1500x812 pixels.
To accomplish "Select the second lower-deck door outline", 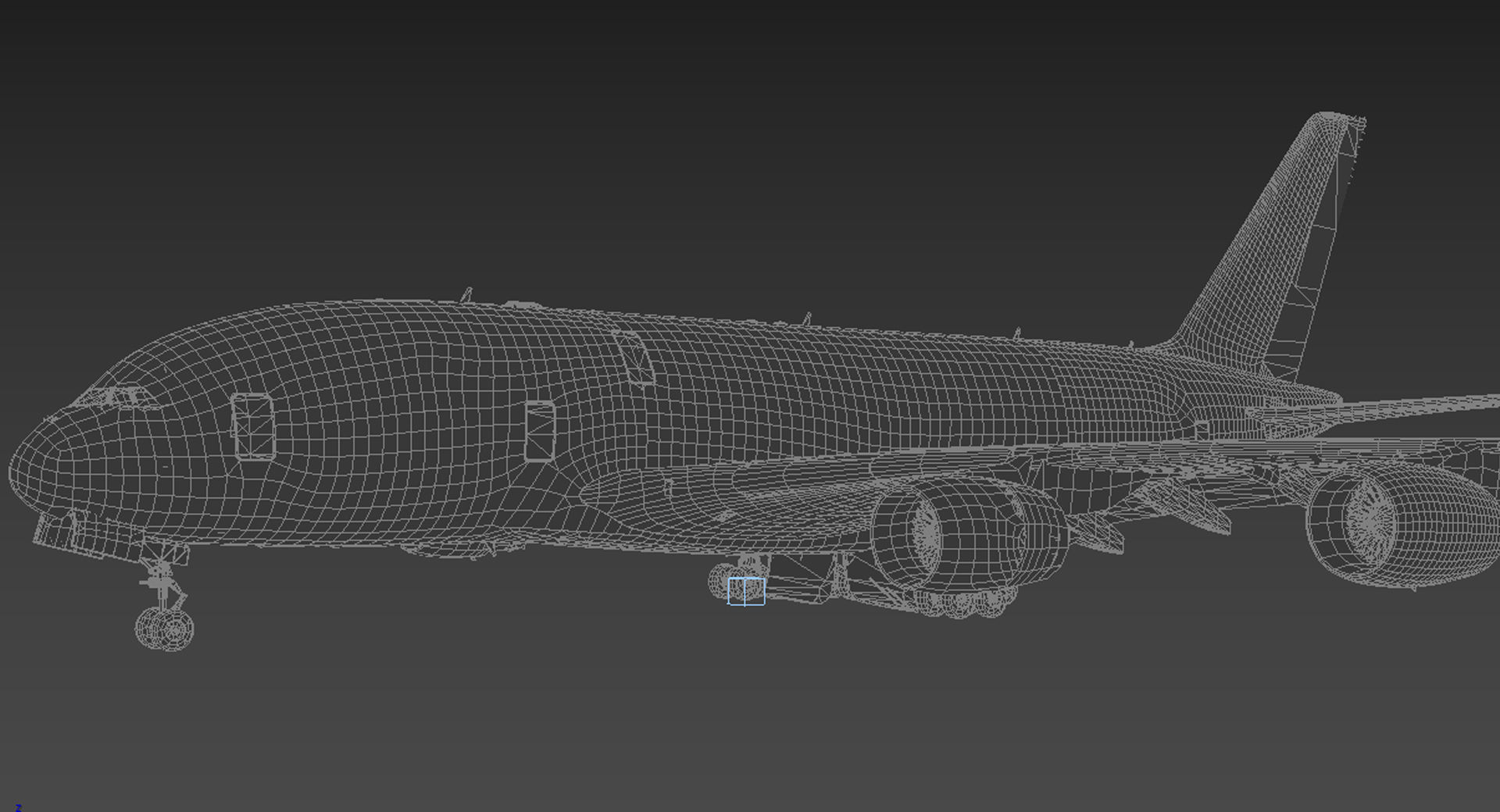I will coord(539,431).
